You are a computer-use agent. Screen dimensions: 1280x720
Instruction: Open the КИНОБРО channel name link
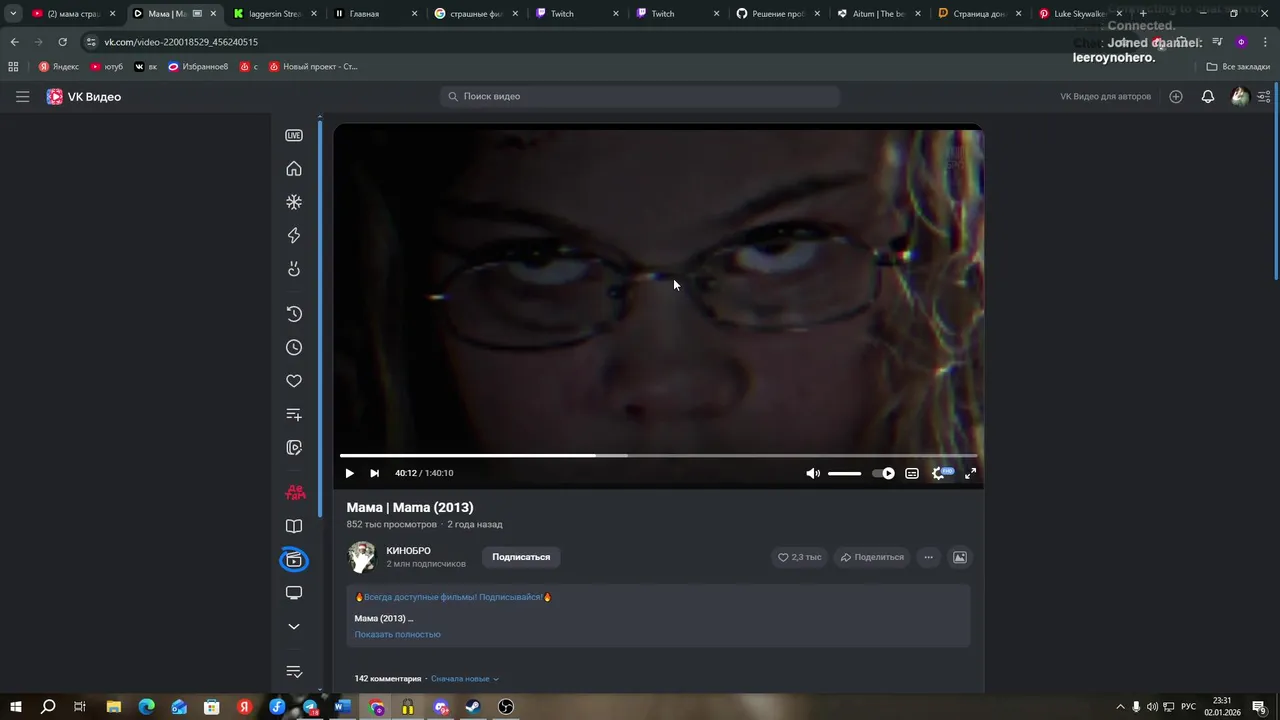[409, 551]
